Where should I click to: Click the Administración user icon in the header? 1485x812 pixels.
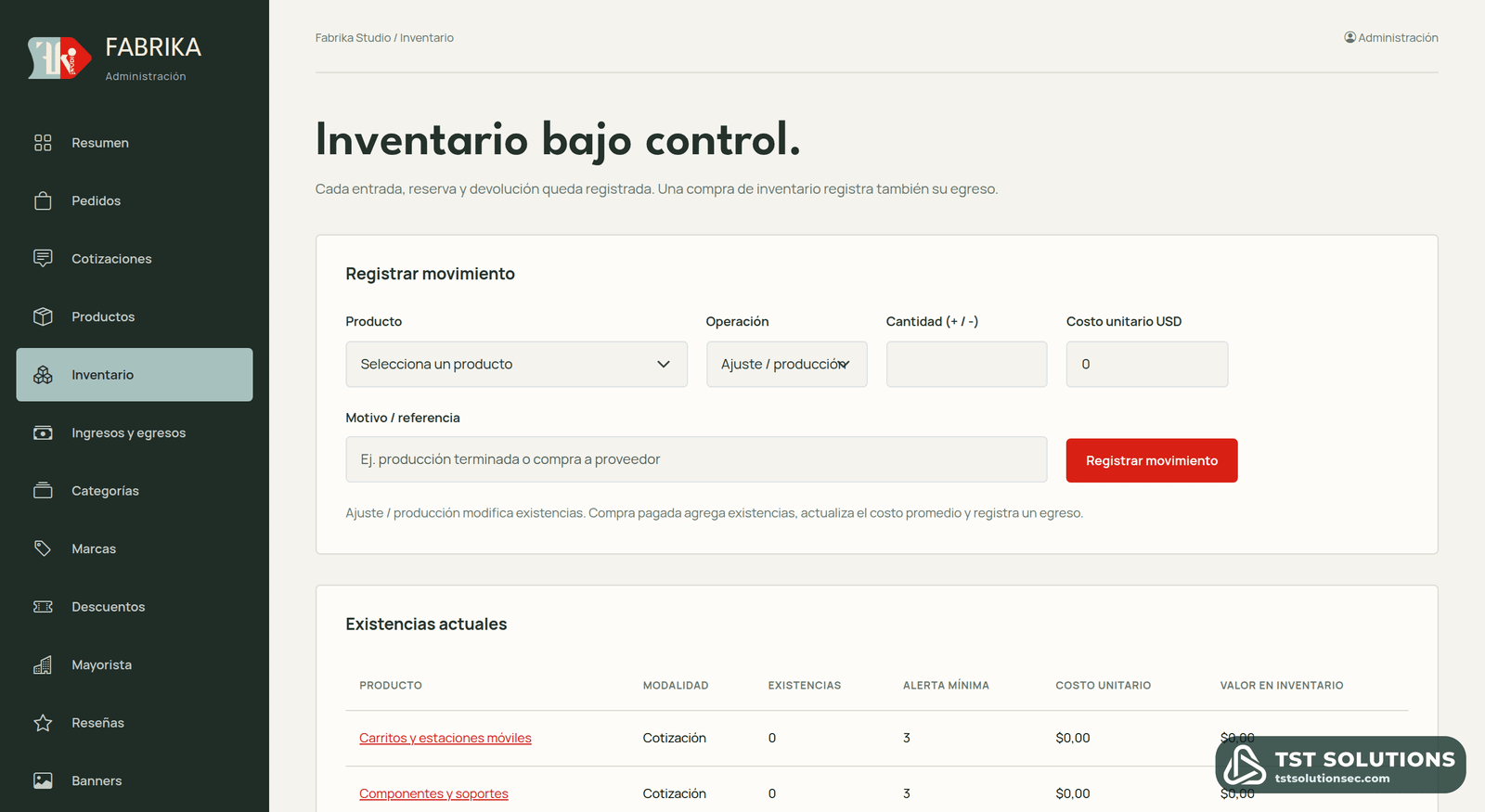[x=1349, y=38]
